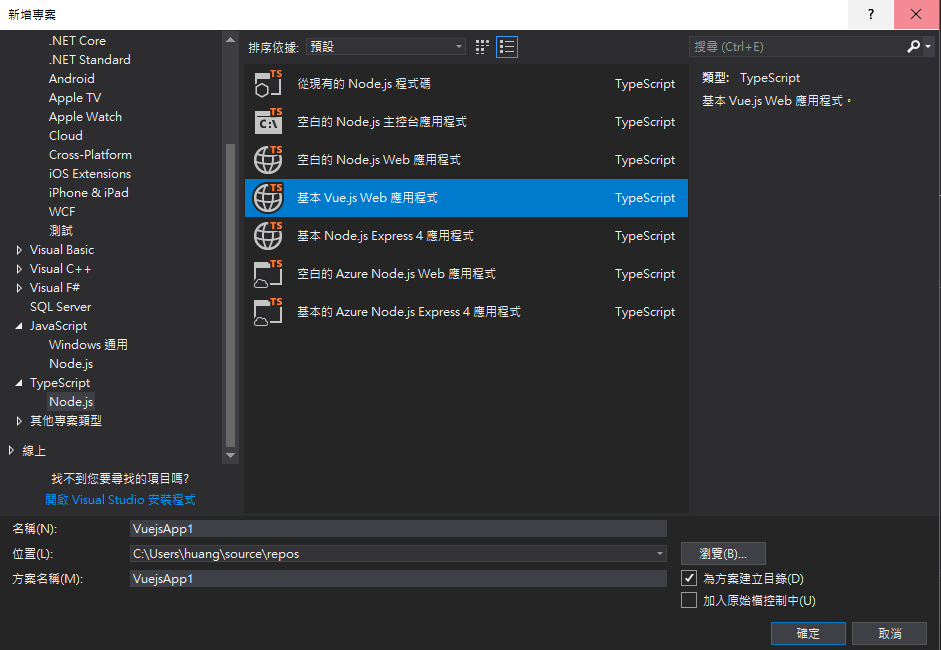
Task: Open the help question mark button
Action: click(x=871, y=14)
